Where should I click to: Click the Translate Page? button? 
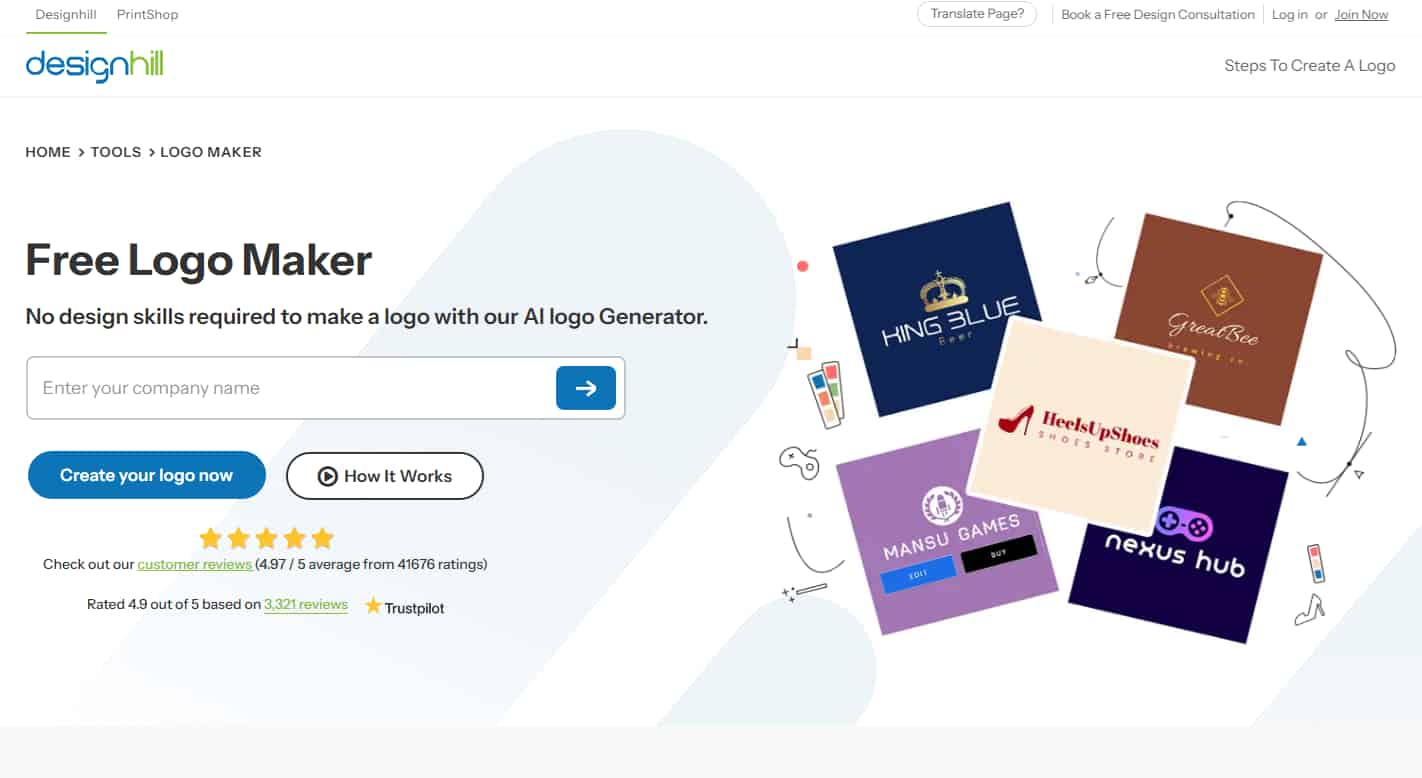tap(977, 14)
